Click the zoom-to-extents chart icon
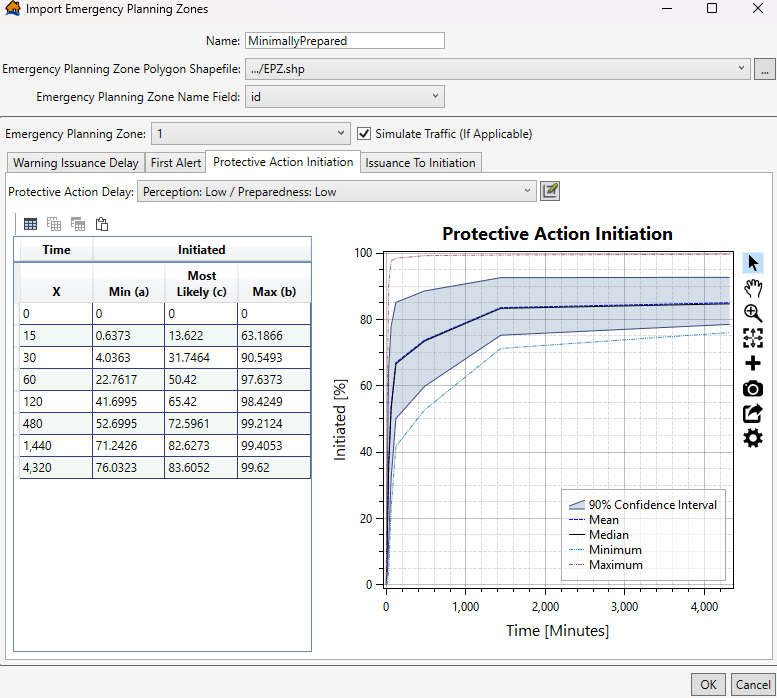Viewport: 777px width, 698px height. [753, 338]
